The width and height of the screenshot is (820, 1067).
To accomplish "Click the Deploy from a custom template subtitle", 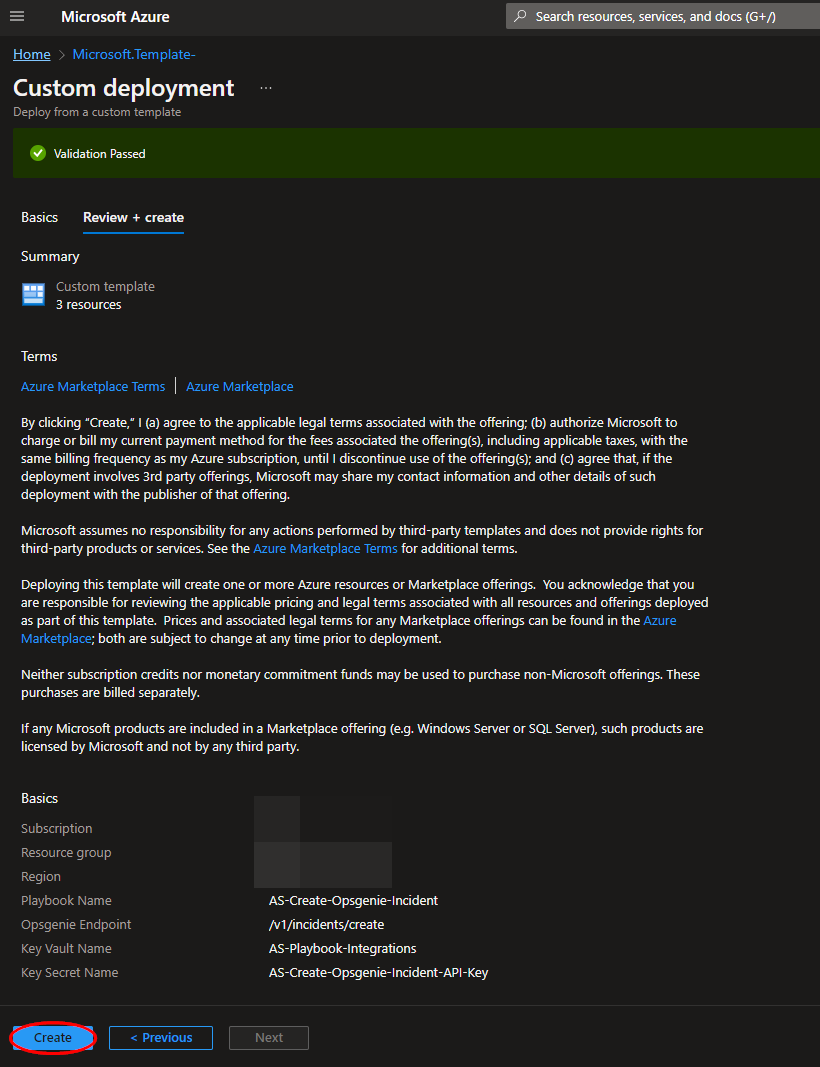I will [x=97, y=112].
